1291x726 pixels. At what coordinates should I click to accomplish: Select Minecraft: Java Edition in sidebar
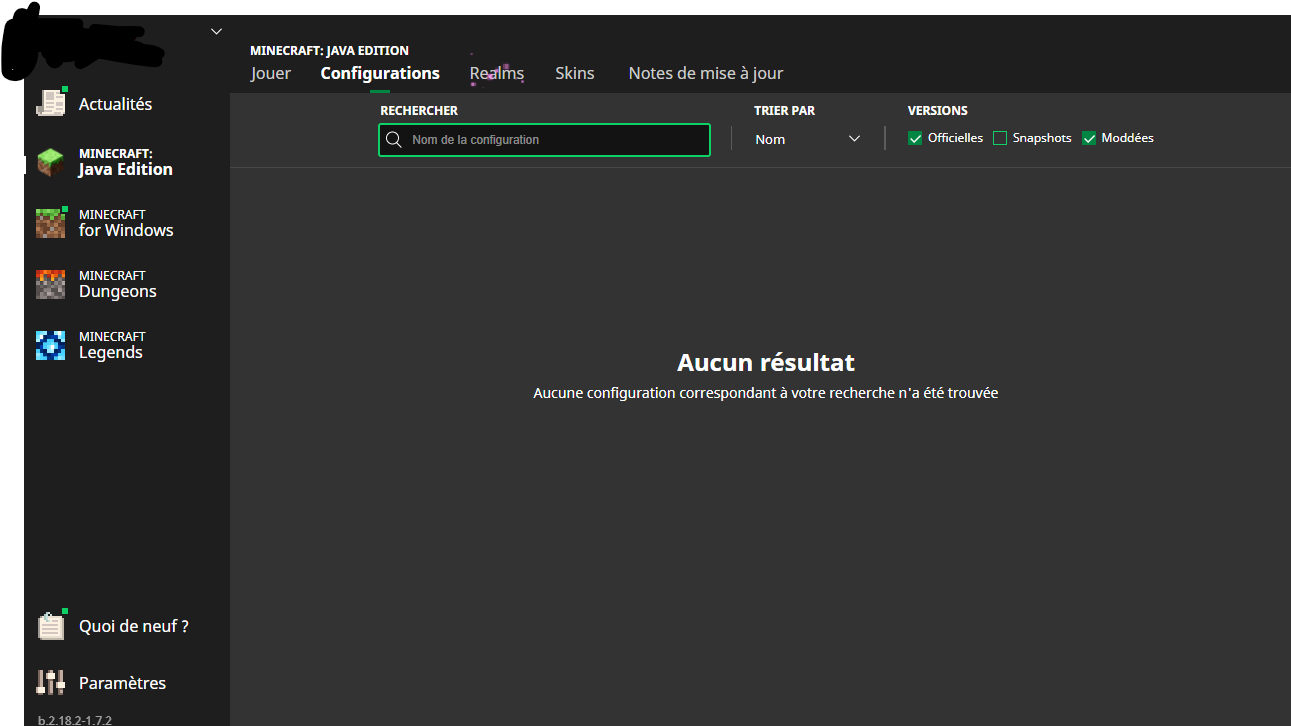click(x=126, y=162)
